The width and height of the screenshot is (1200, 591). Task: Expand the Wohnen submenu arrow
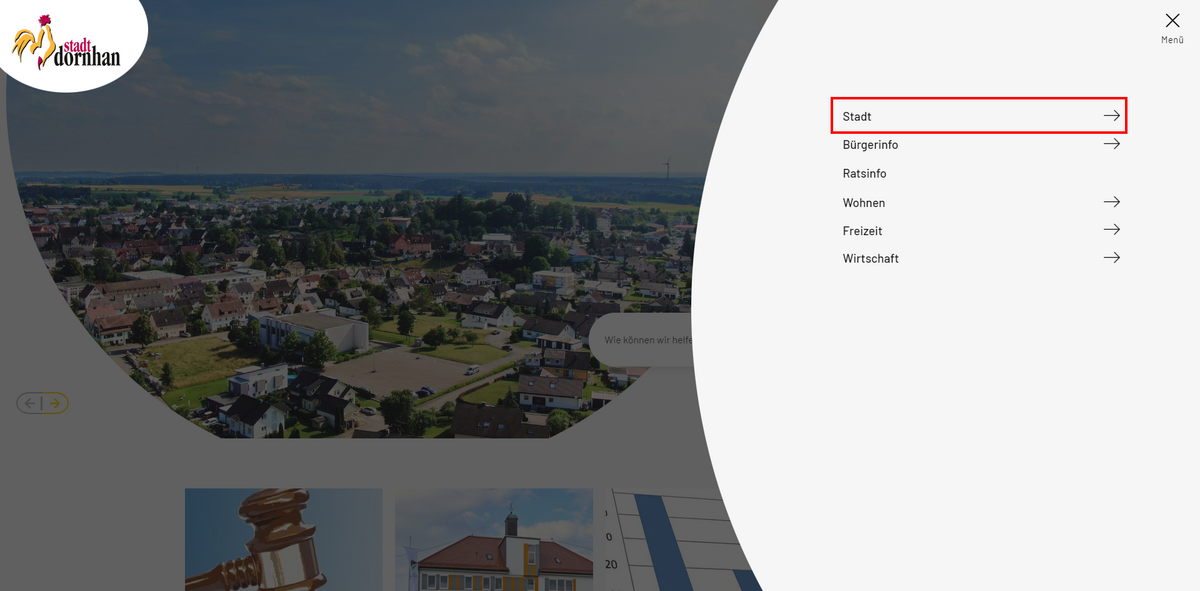pyautogui.click(x=1111, y=202)
